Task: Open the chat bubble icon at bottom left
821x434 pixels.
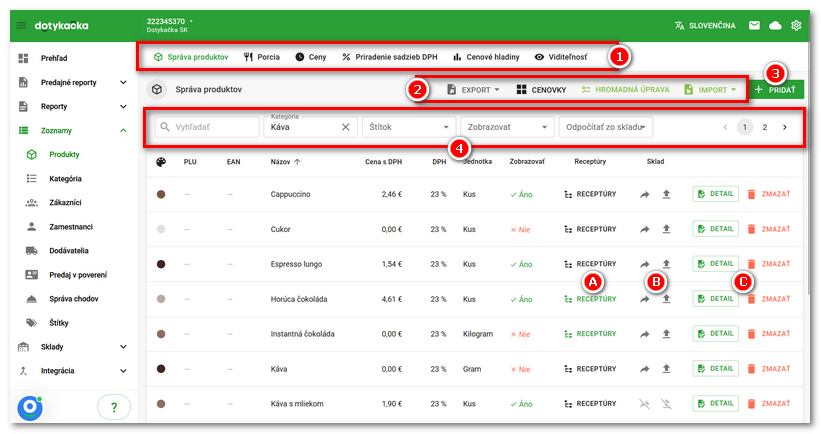Action: 30,407
